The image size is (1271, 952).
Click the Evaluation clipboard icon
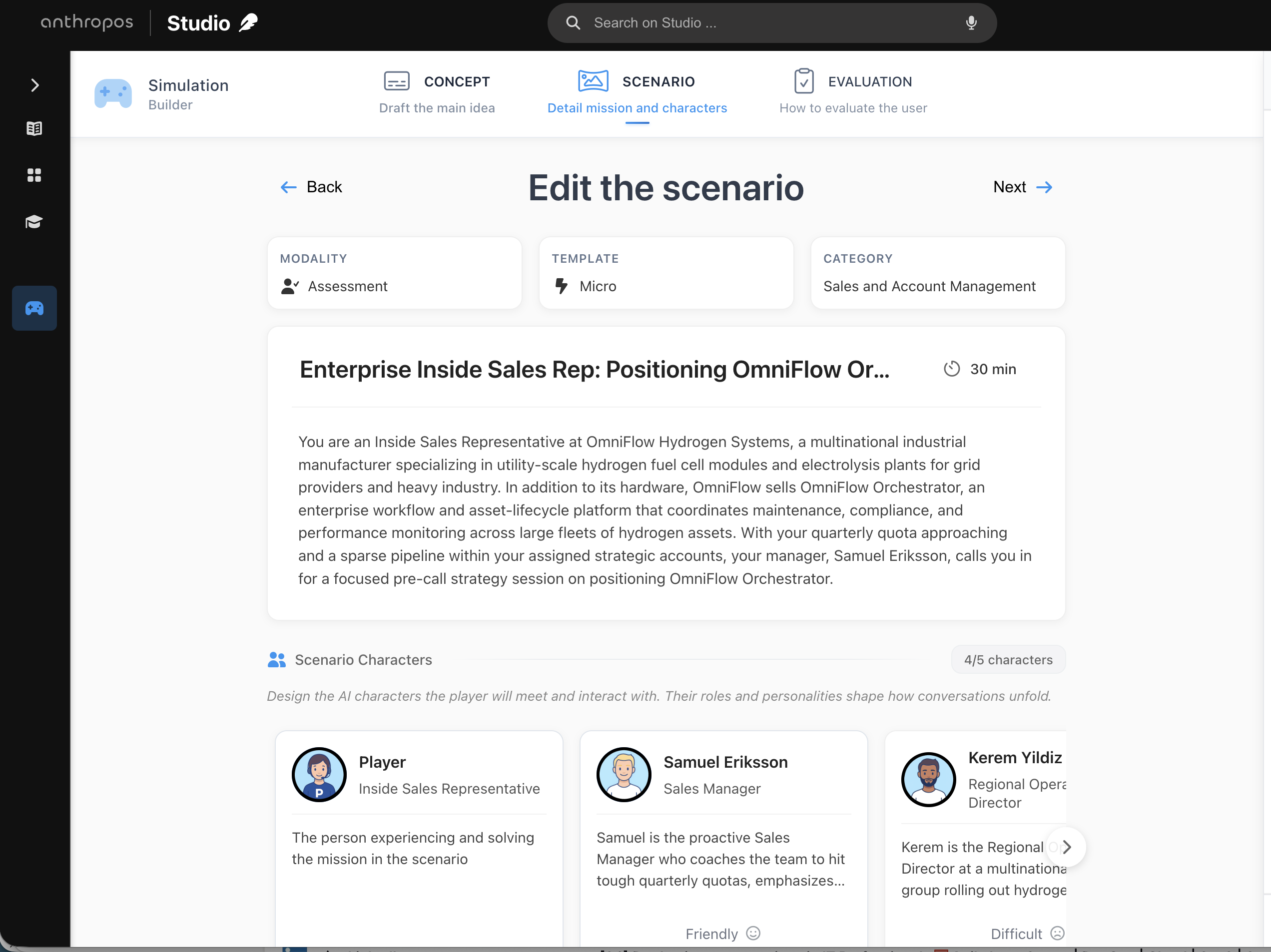click(x=804, y=81)
